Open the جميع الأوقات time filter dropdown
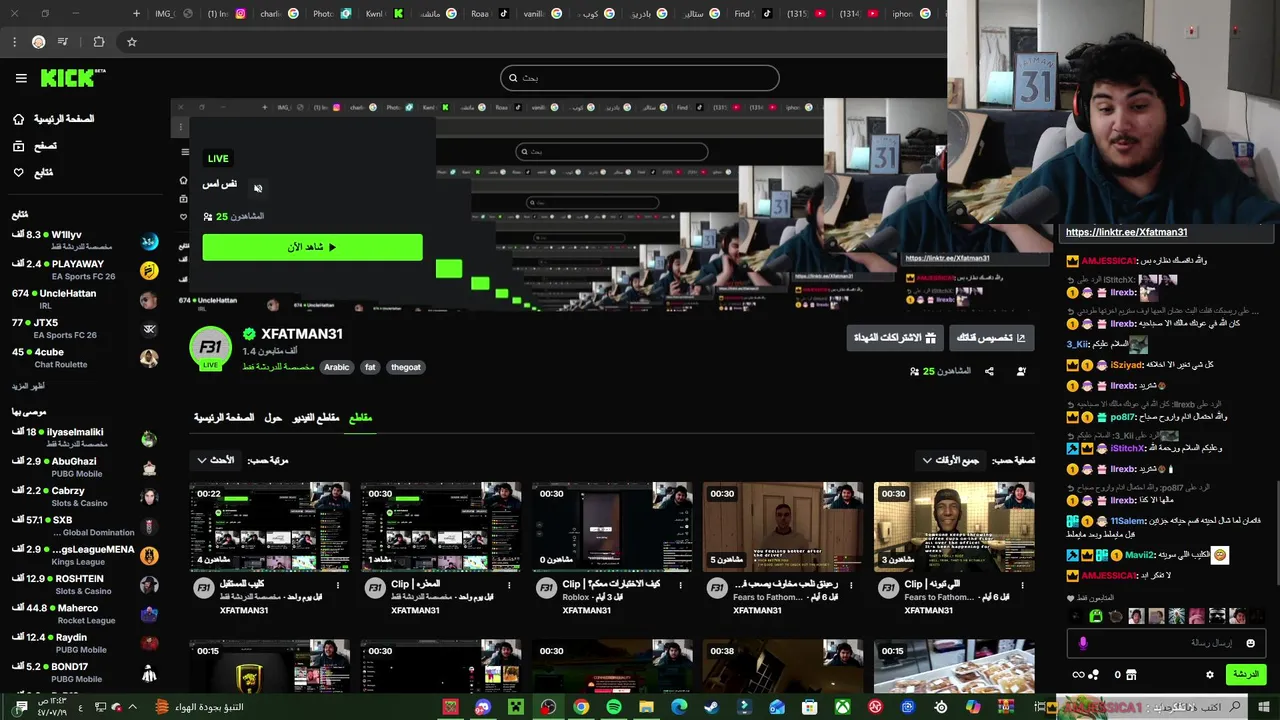This screenshot has height=720, width=1280. 951,460
